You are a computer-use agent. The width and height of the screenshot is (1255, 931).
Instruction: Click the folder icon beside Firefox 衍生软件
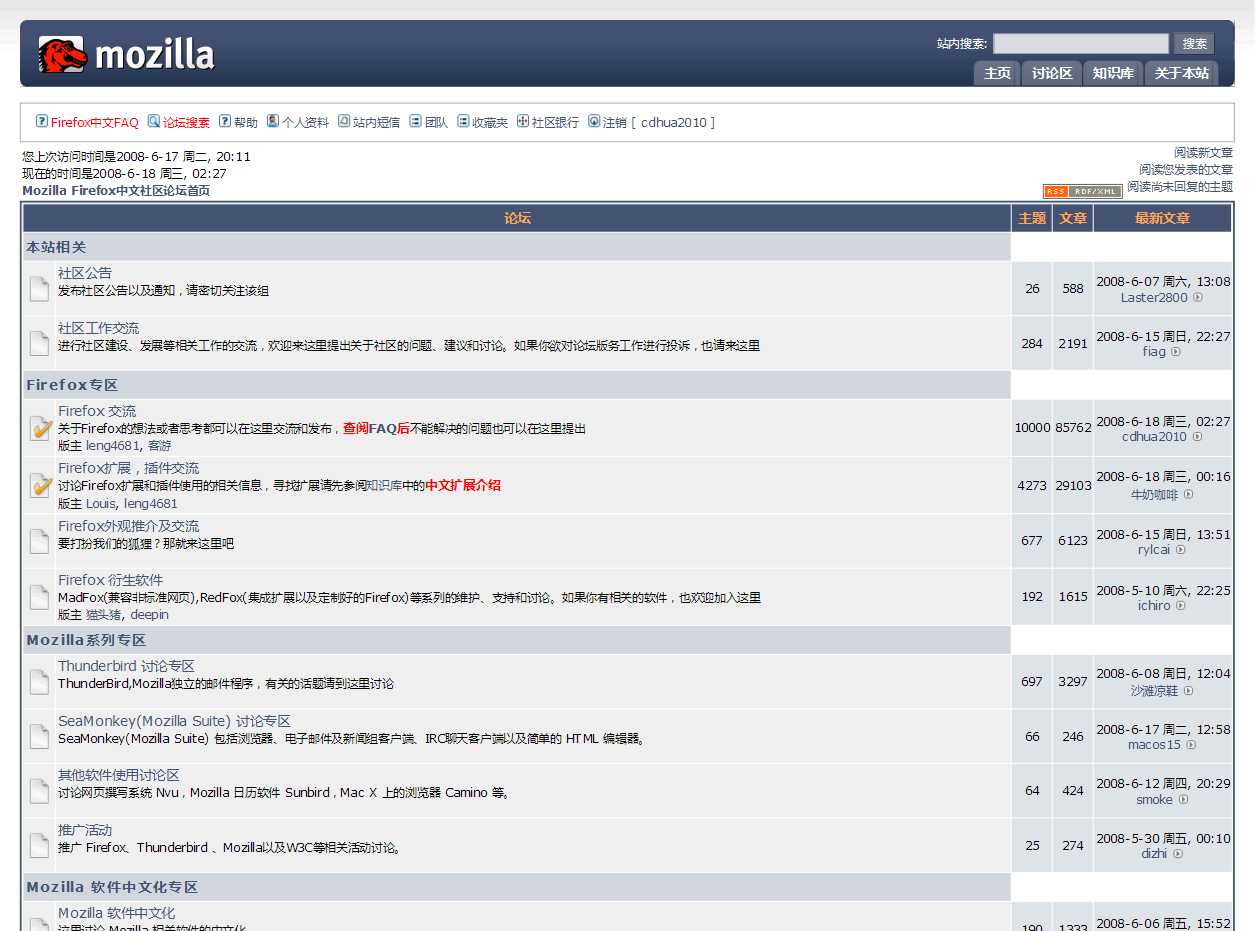pos(39,597)
